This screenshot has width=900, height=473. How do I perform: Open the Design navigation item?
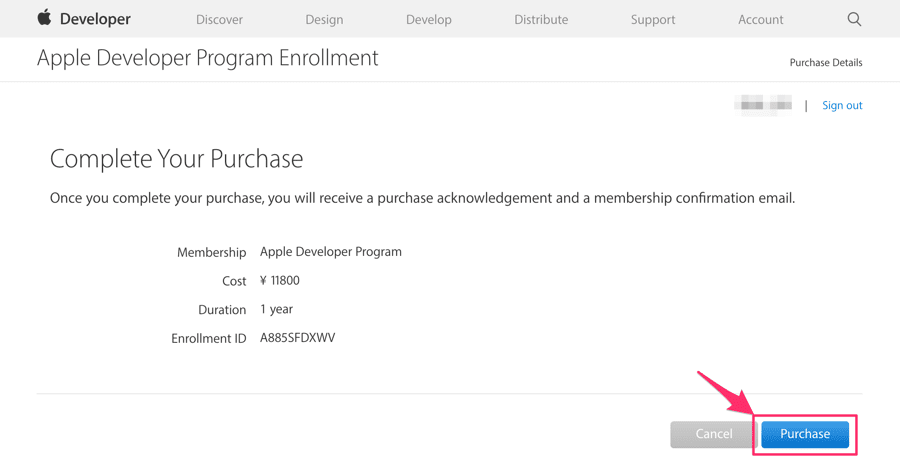[x=324, y=19]
